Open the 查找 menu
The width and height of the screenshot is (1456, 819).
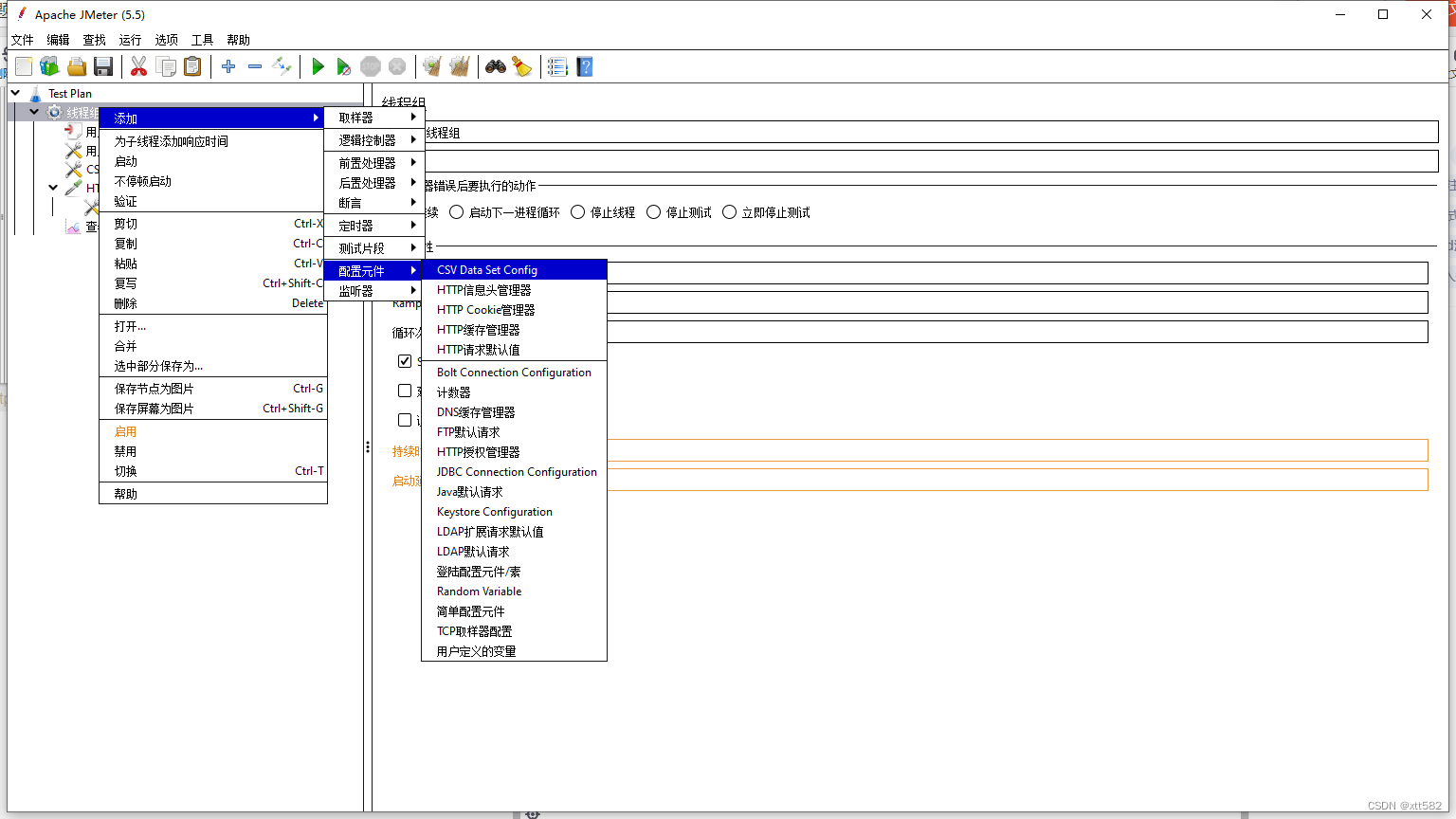[94, 40]
